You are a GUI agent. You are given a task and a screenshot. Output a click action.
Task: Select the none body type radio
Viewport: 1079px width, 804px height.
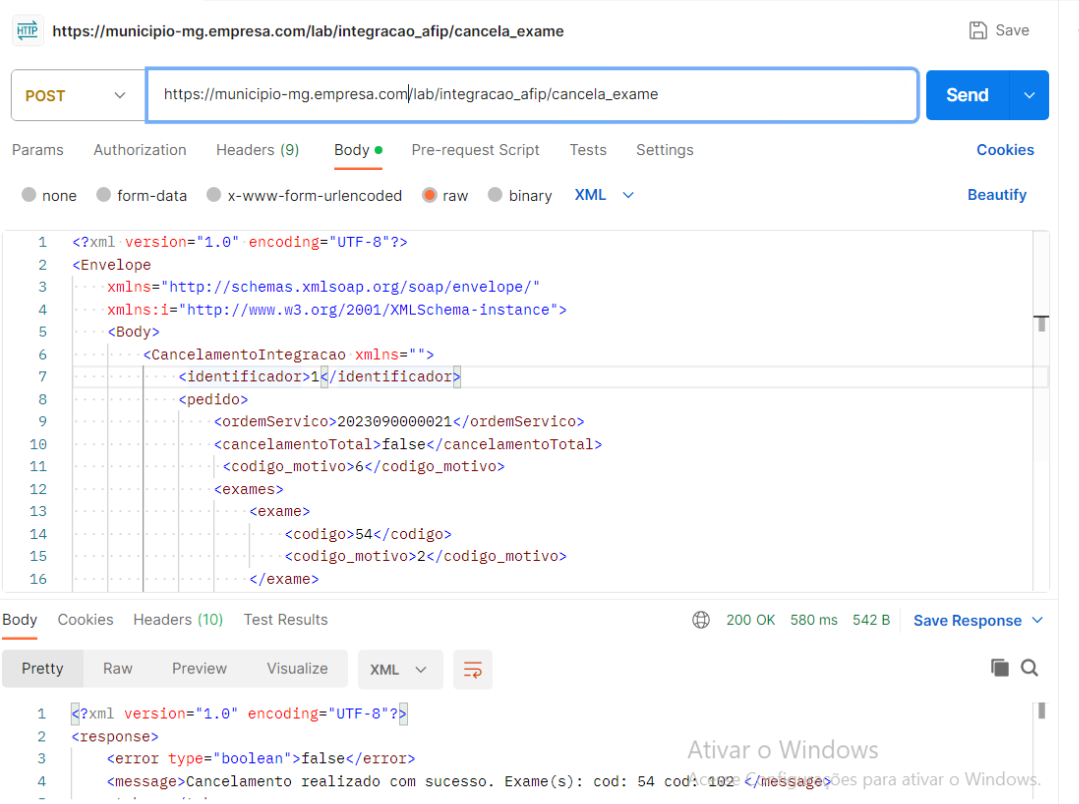tap(29, 195)
